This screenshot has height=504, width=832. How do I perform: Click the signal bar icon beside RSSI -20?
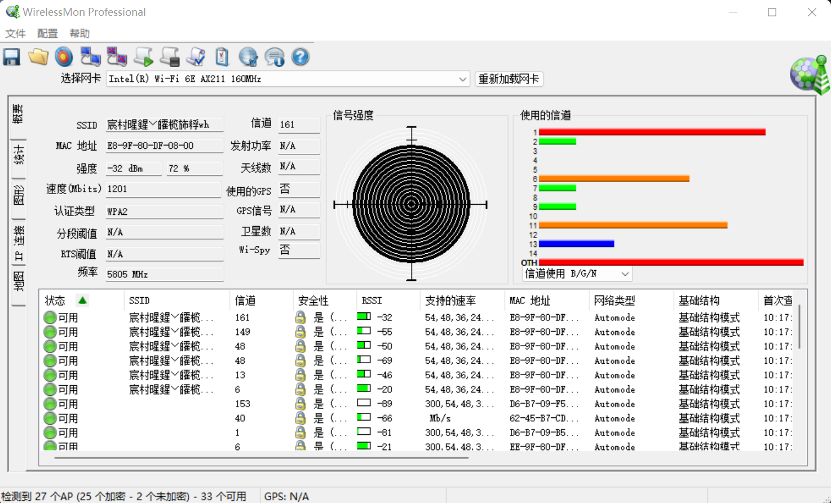pos(364,389)
